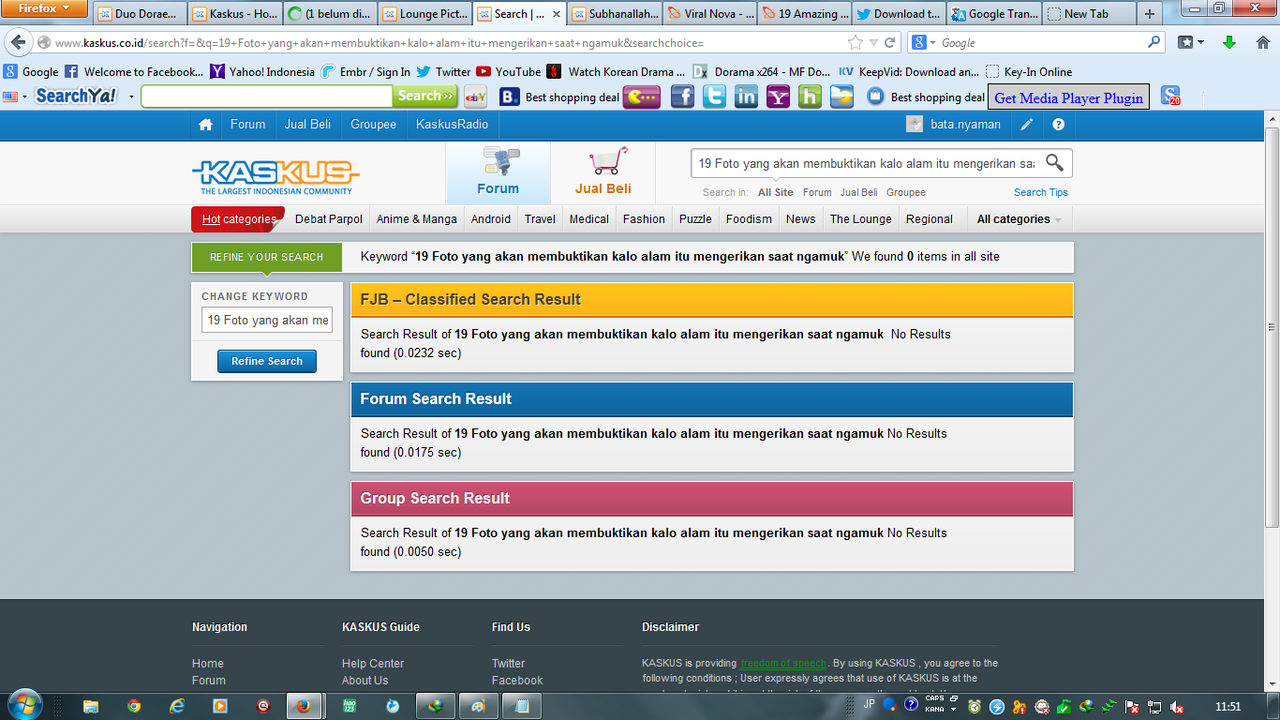Open the Forum section tab

(x=498, y=172)
